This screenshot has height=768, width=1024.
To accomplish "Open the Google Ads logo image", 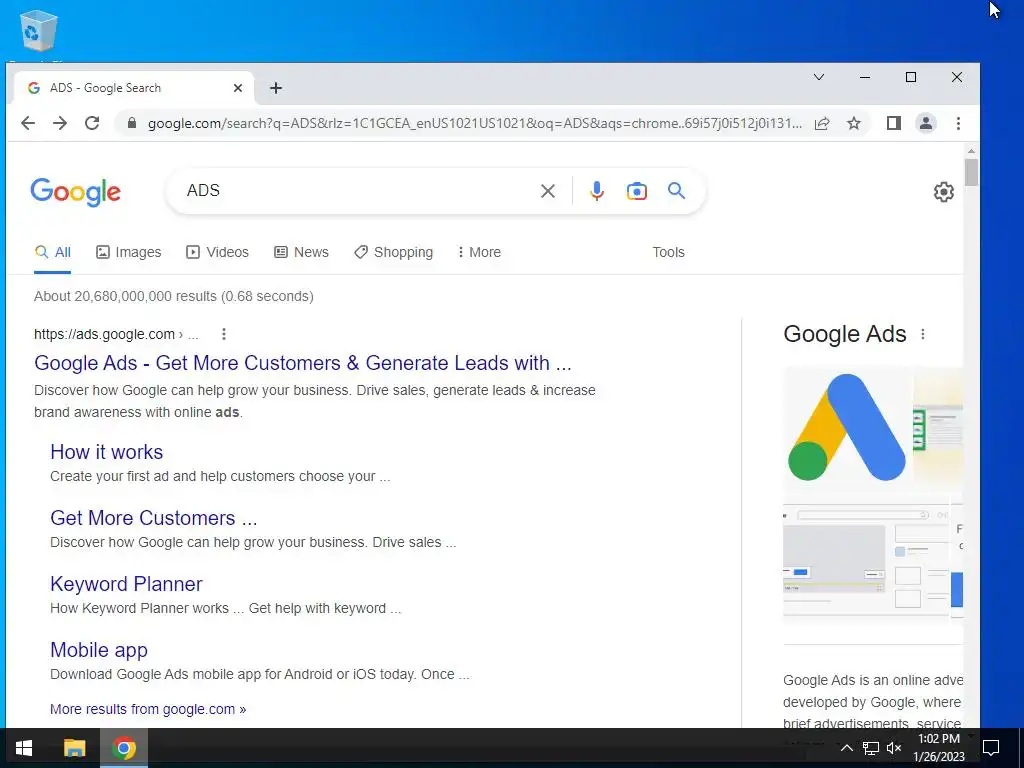I will (x=847, y=428).
